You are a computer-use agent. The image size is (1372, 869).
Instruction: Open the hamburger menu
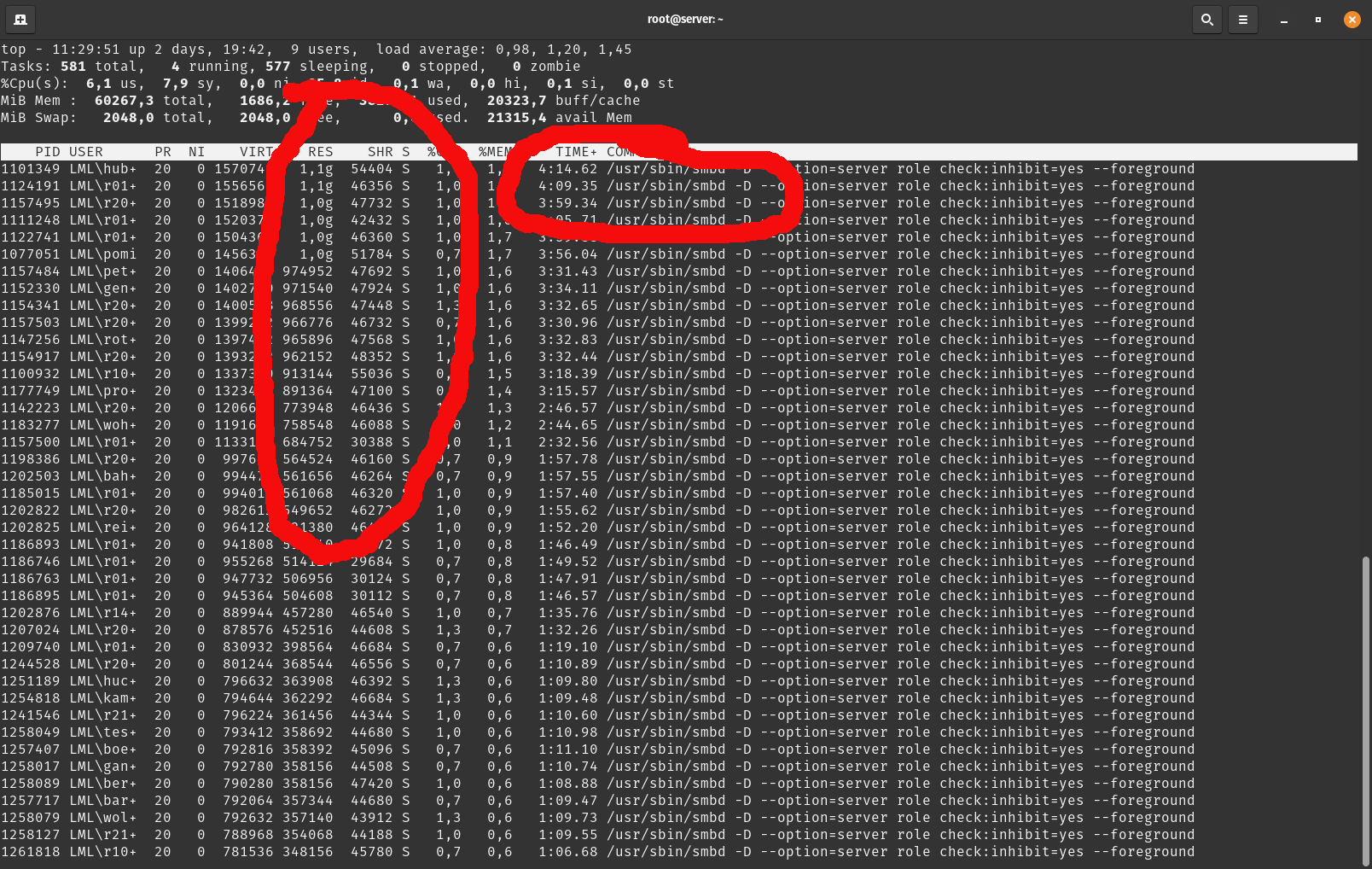pyautogui.click(x=1242, y=19)
